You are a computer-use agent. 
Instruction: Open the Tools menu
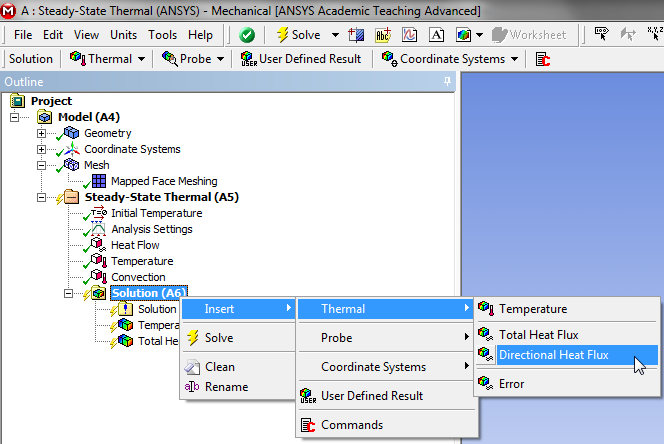(x=163, y=35)
